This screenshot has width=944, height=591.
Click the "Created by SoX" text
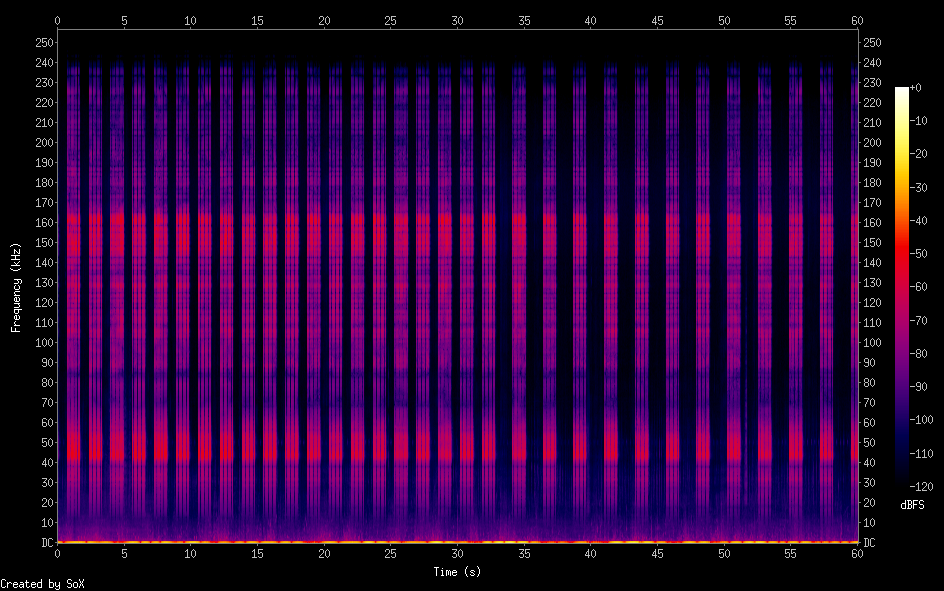(34, 583)
